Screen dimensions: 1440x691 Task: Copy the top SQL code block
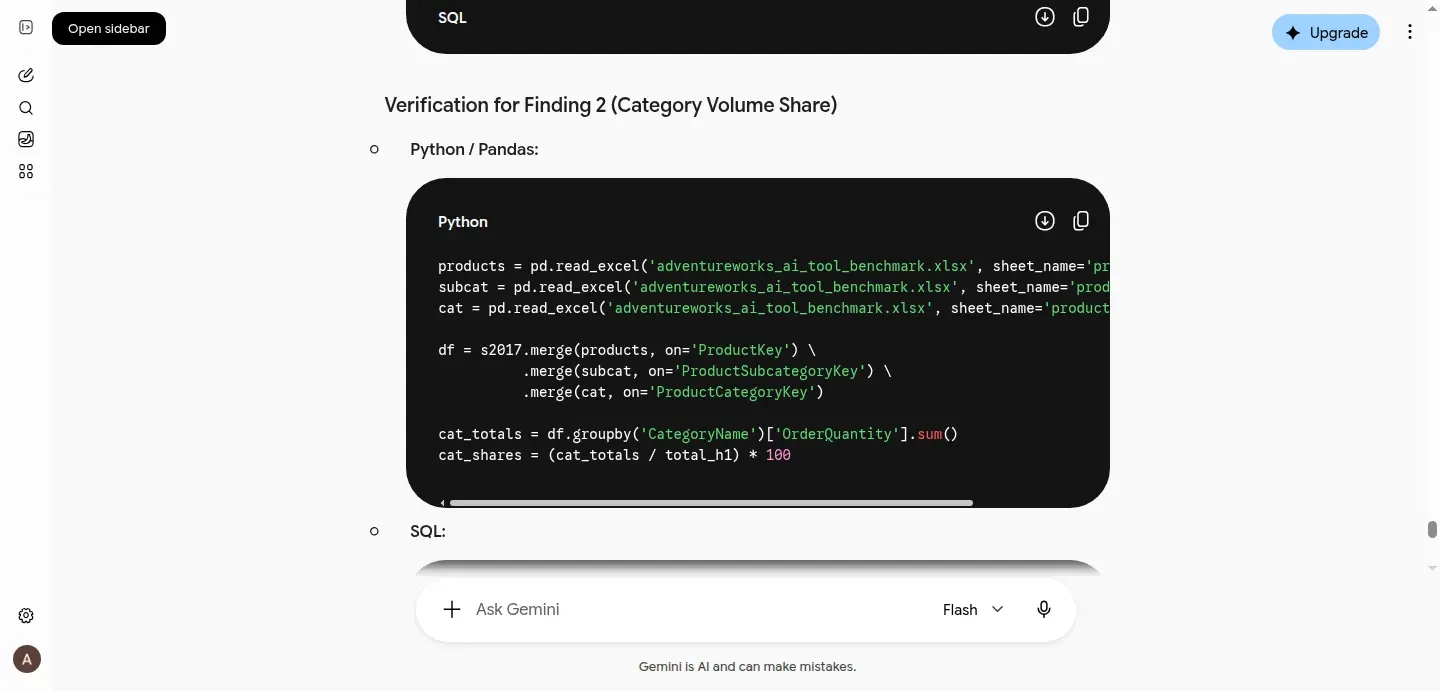[1081, 17]
